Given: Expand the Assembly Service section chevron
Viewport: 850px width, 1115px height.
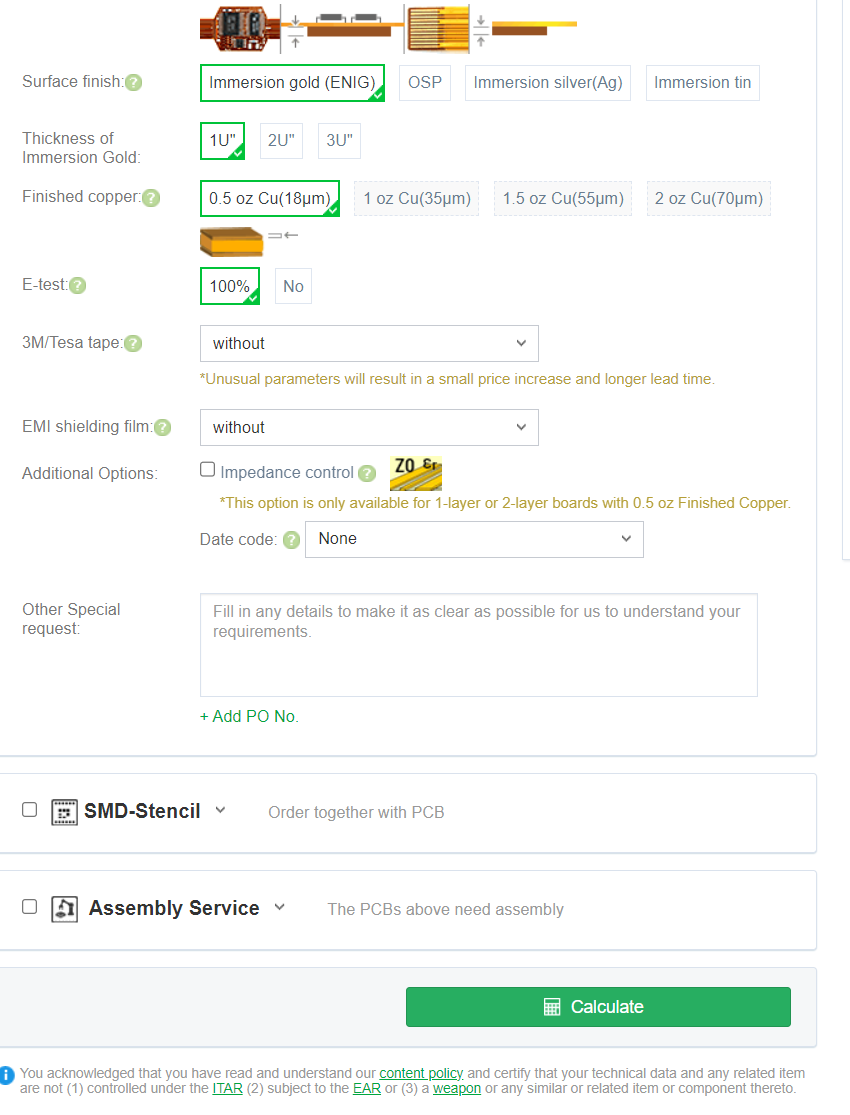Looking at the screenshot, I should tap(280, 907).
